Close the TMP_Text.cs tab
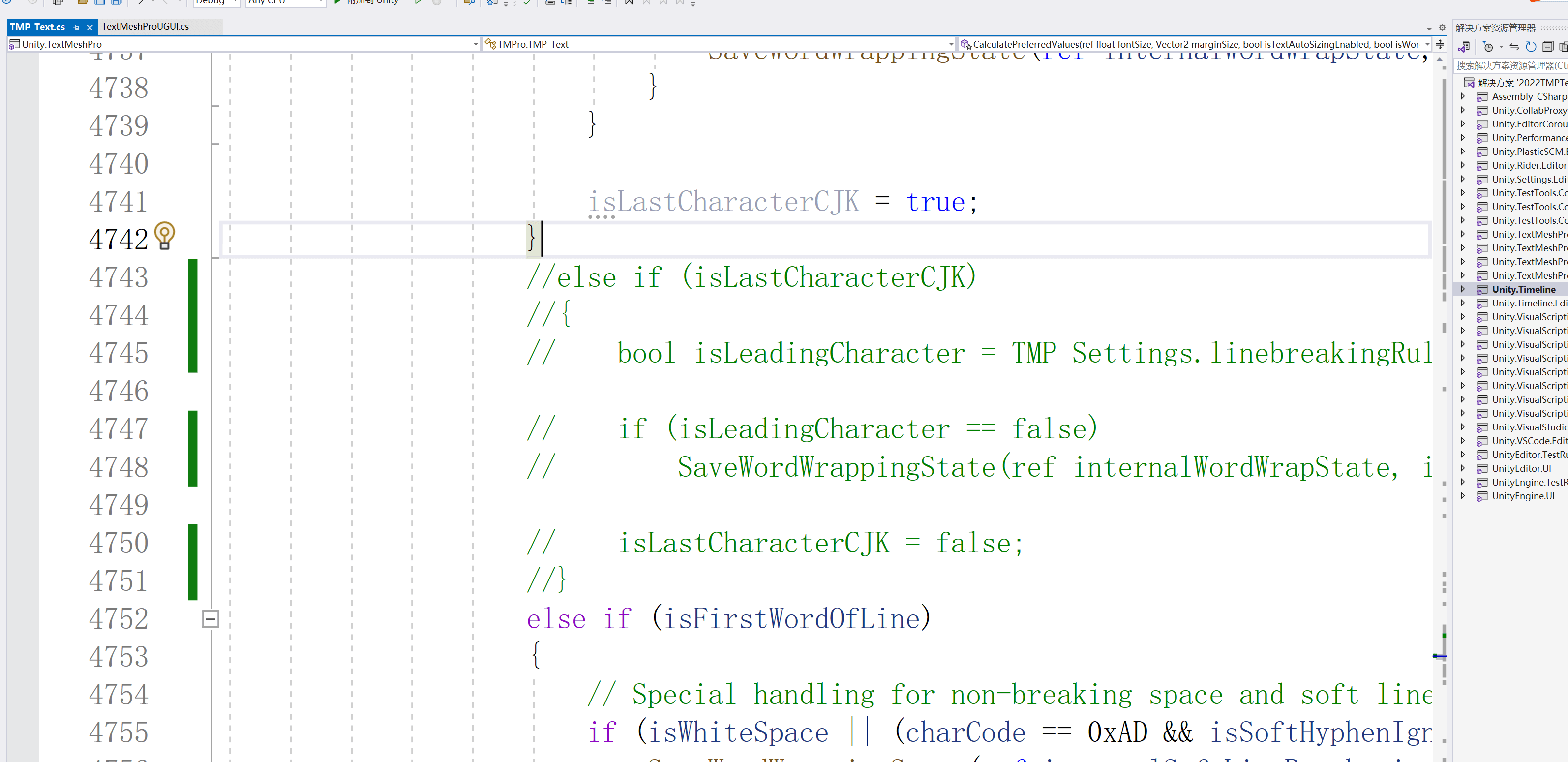Screen dimensions: 1568x762 [x=90, y=28]
